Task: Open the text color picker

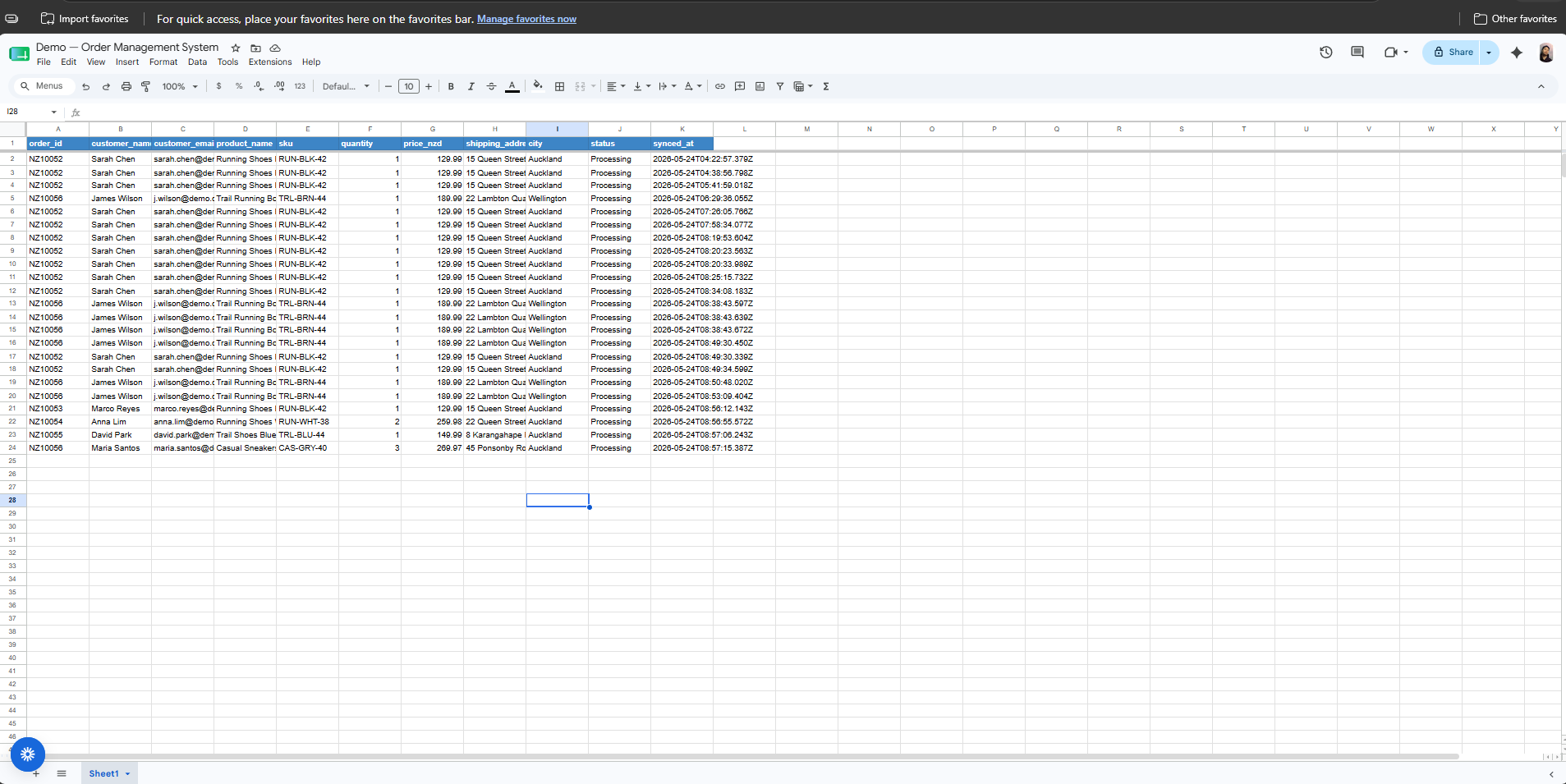Action: coord(512,86)
